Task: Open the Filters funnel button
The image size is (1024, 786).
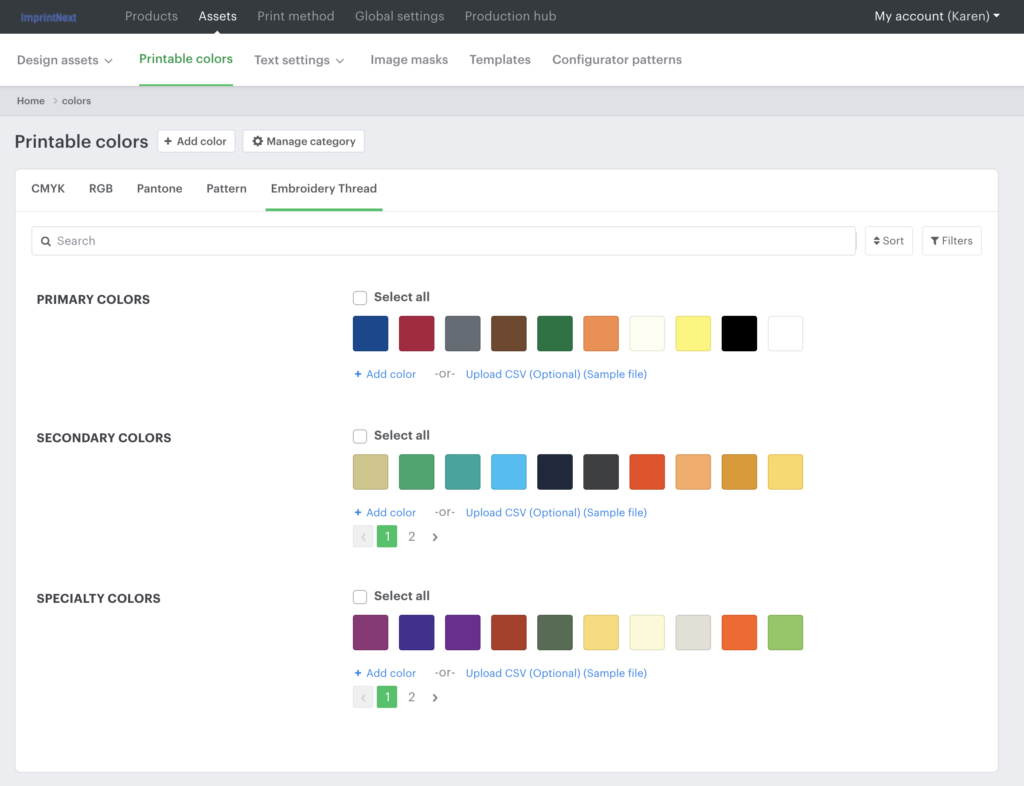Action: [951, 241]
